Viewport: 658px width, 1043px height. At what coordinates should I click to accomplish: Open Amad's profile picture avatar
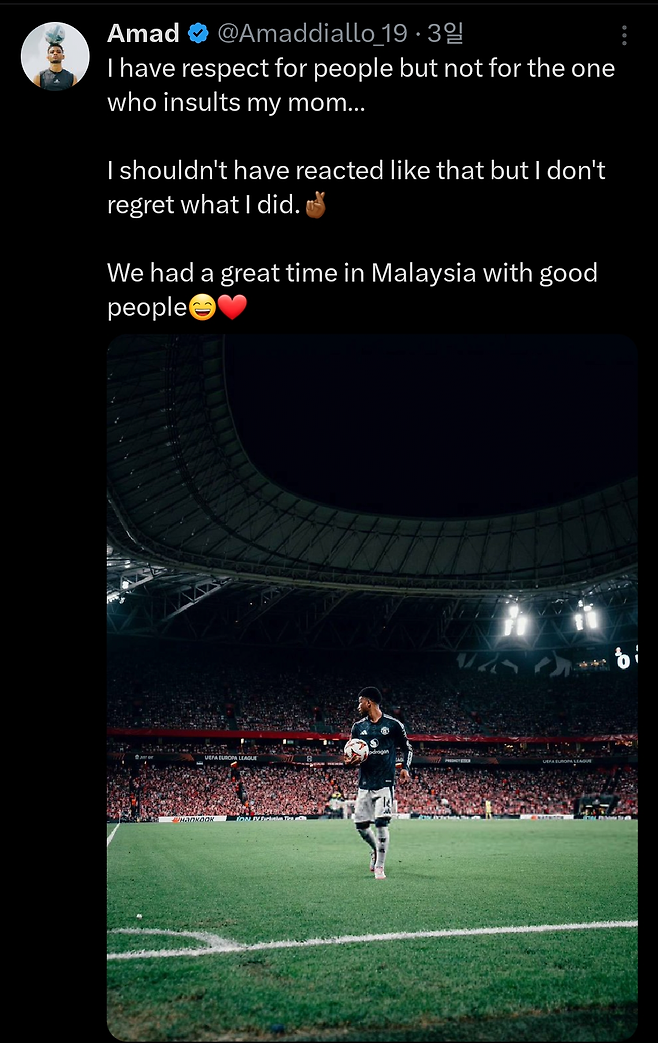click(x=55, y=57)
